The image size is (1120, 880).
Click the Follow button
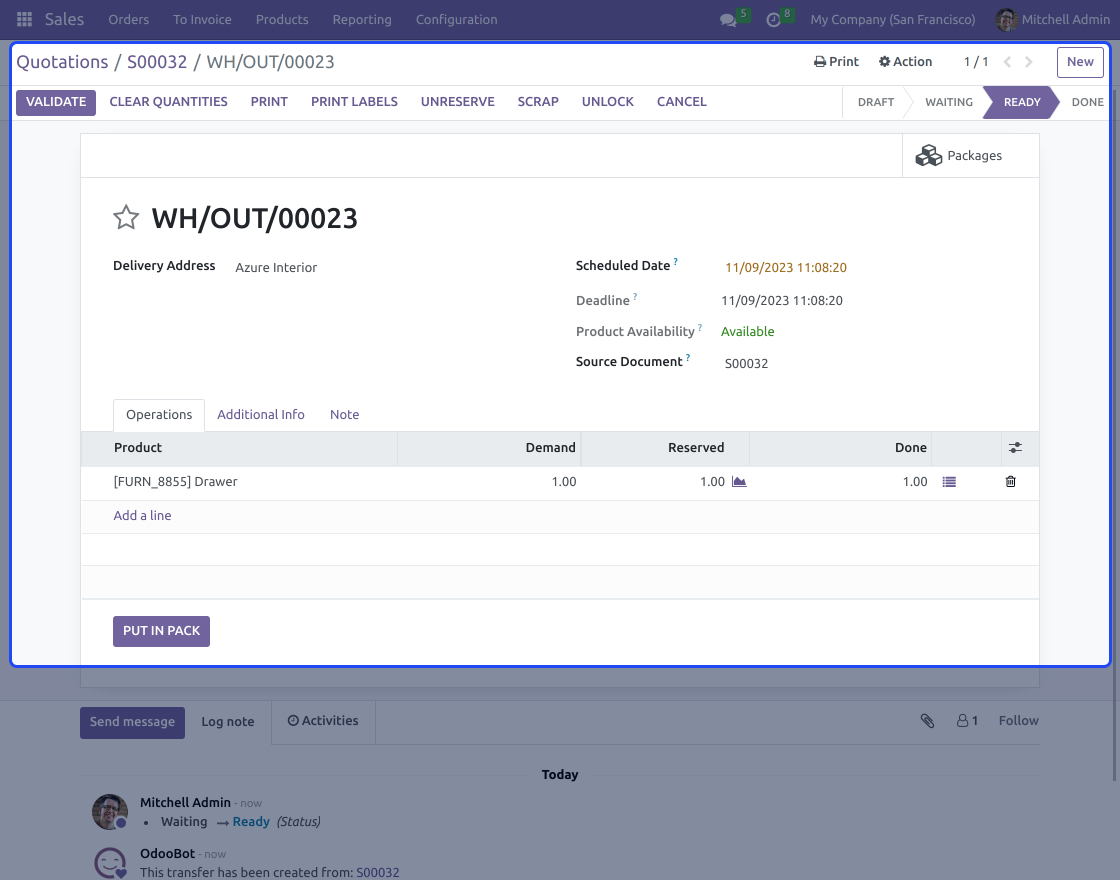coord(1019,721)
